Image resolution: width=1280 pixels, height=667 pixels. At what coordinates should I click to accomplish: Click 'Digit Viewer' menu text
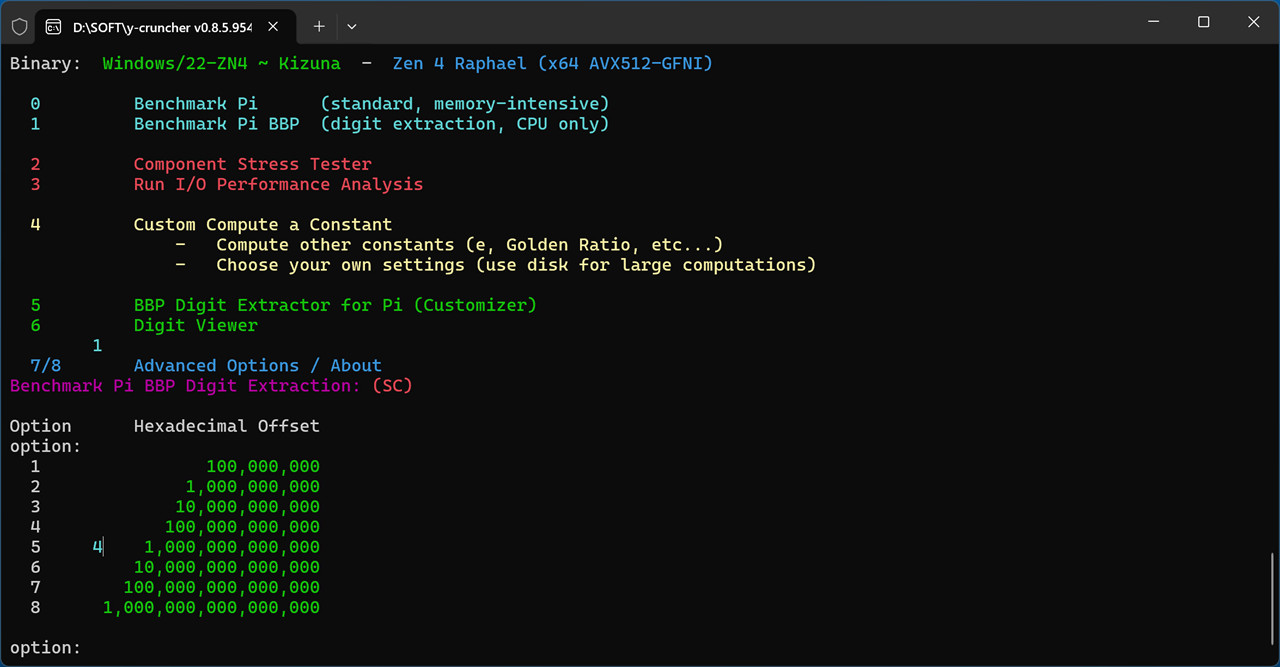coord(196,325)
